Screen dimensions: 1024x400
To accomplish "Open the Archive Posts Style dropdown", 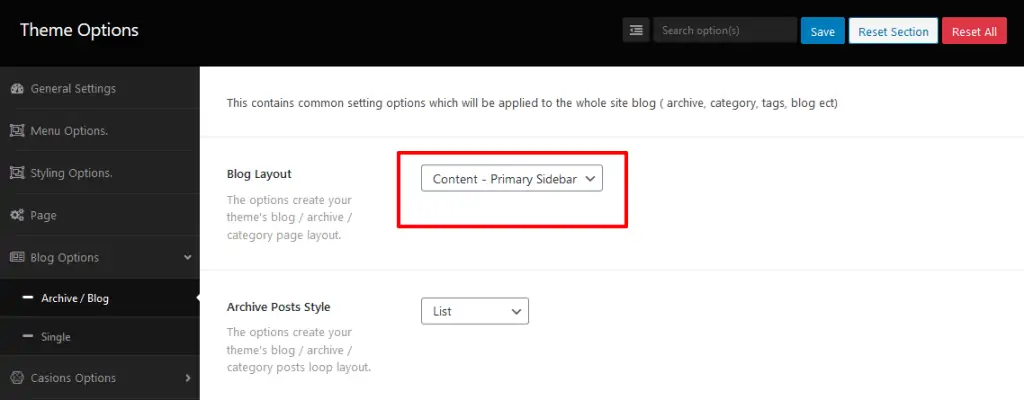I will tap(475, 311).
